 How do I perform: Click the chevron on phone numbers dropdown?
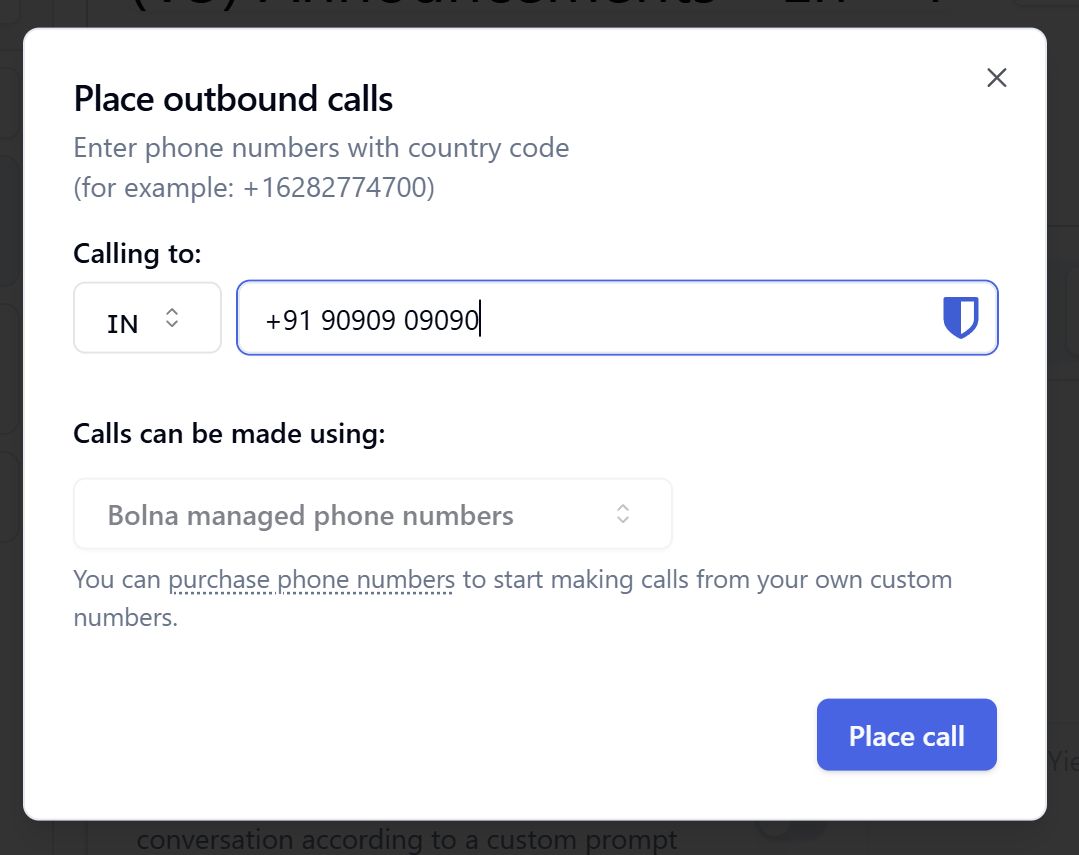pyautogui.click(x=623, y=513)
